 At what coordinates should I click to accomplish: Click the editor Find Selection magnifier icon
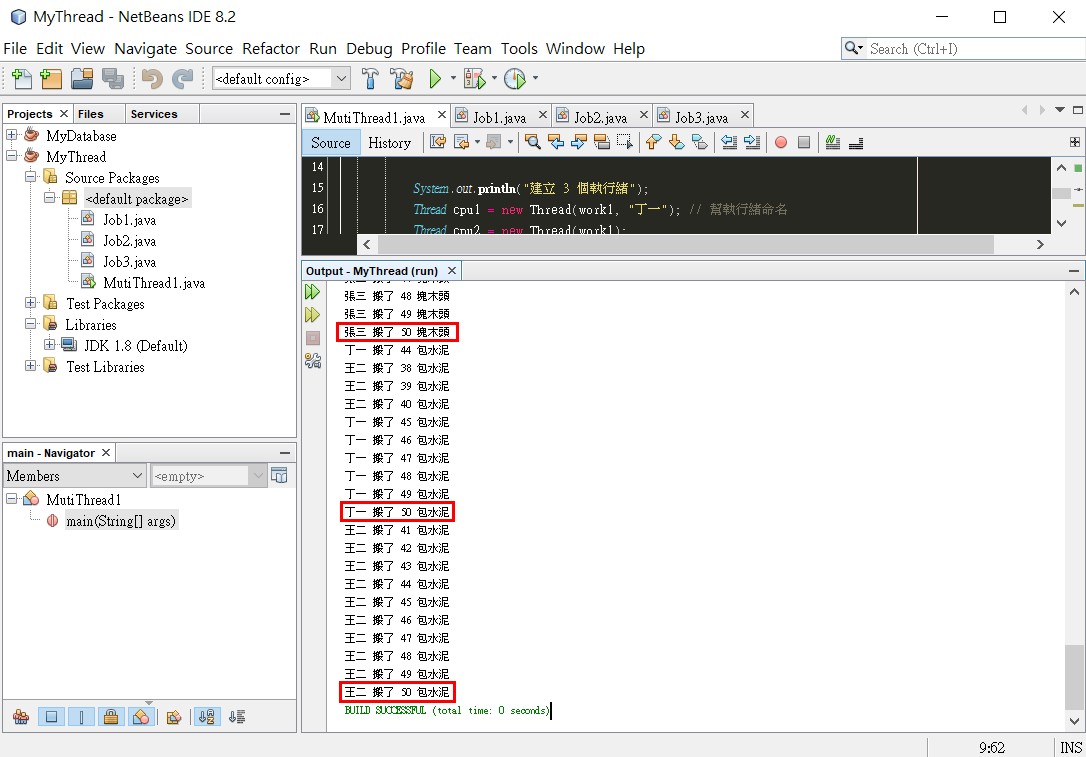(533, 142)
